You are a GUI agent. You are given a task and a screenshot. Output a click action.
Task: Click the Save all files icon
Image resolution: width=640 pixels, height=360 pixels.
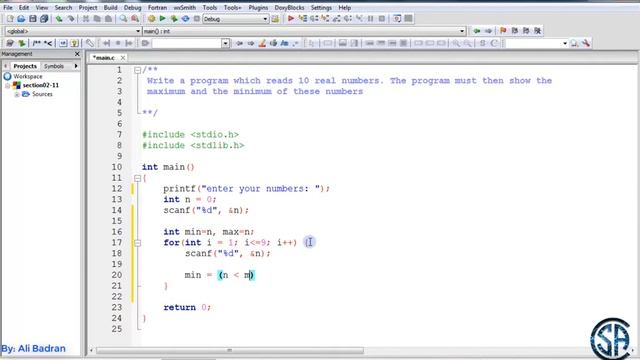coord(44,19)
